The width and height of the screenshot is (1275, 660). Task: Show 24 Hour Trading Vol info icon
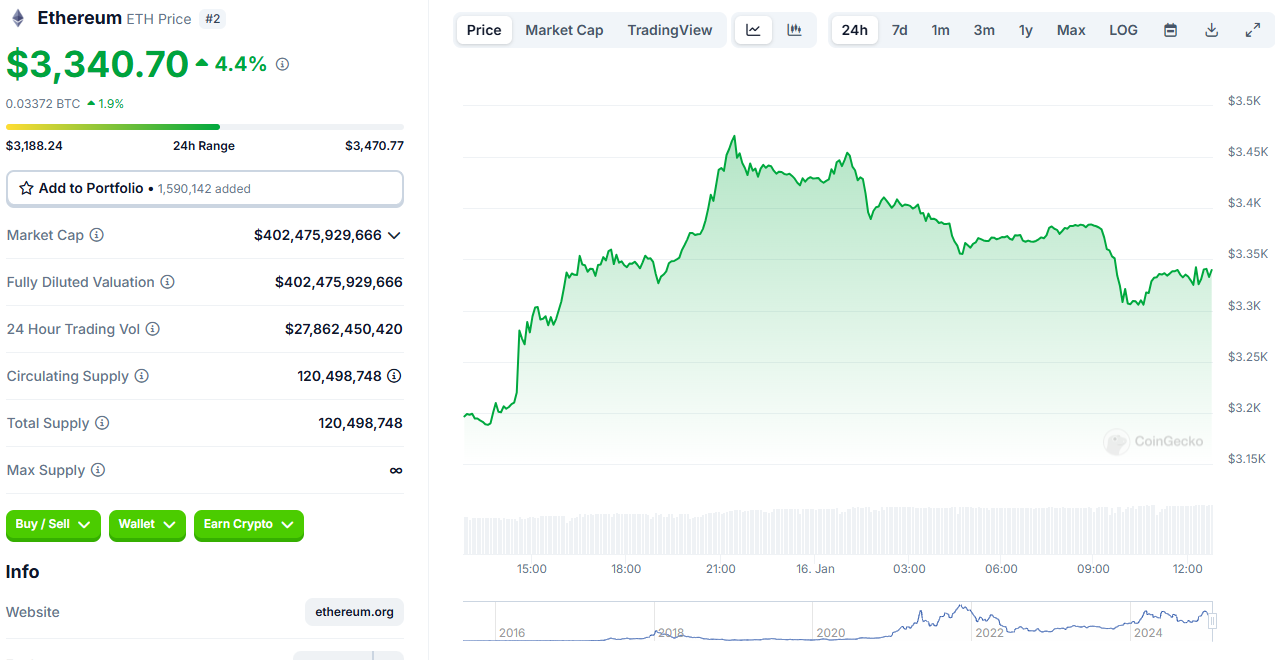coord(153,329)
